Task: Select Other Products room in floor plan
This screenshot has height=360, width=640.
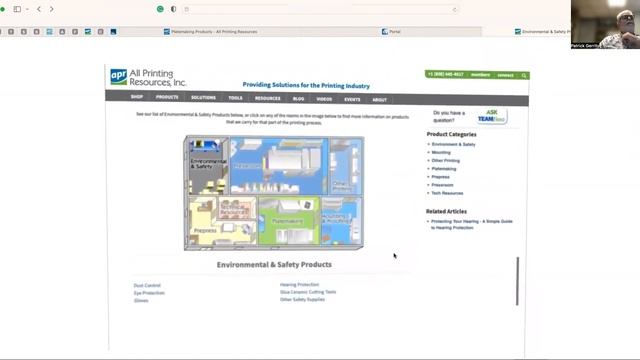Action: 345,165
